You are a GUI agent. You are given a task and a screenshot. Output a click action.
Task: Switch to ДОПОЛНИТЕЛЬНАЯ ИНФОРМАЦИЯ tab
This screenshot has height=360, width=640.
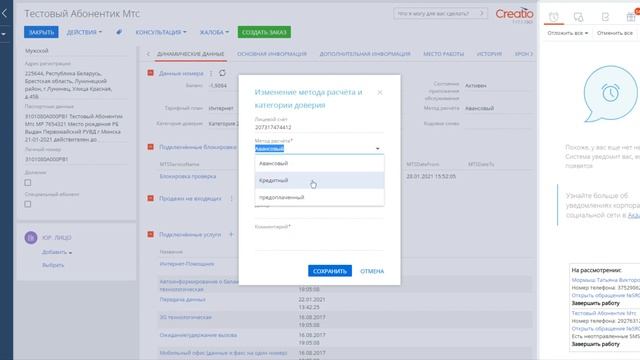(365, 54)
